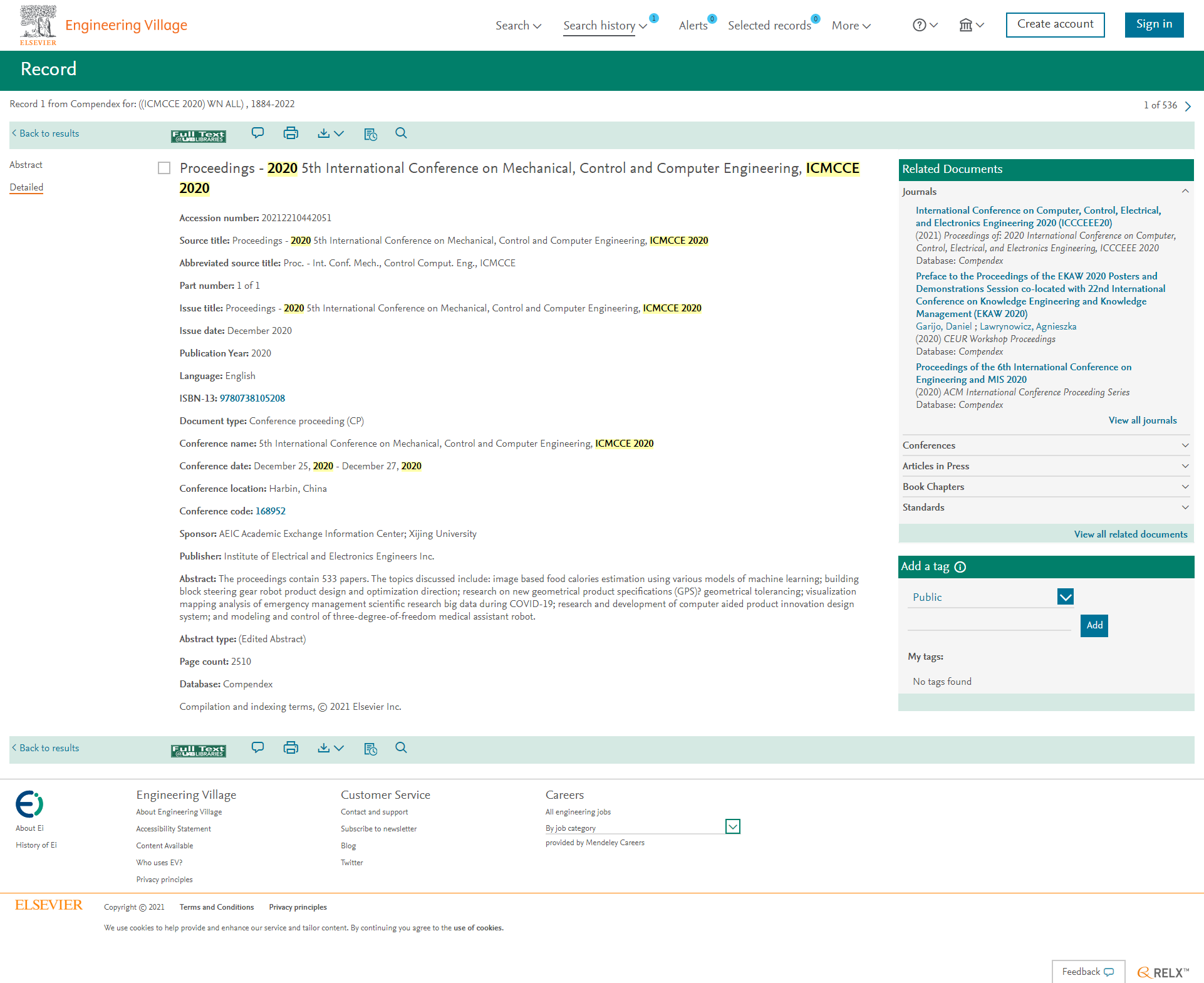
Task: Click View all related documents link
Action: 1130,534
